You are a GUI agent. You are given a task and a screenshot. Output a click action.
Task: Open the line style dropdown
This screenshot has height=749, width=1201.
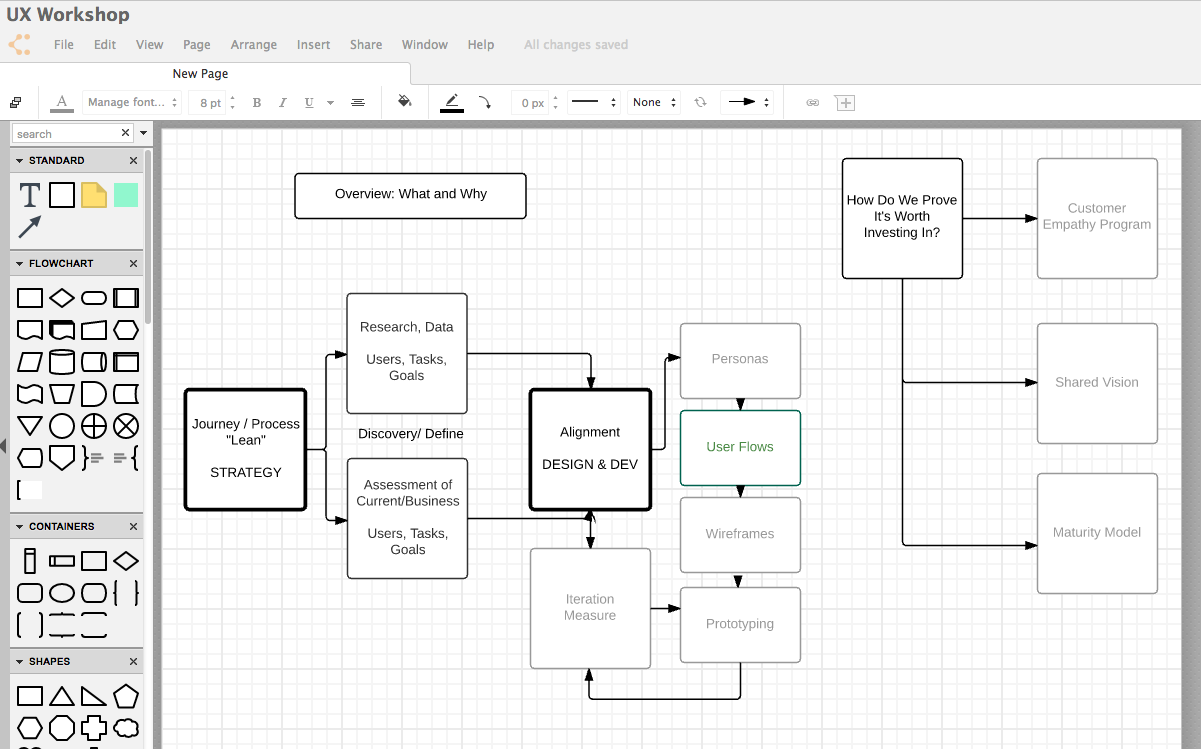[593, 102]
